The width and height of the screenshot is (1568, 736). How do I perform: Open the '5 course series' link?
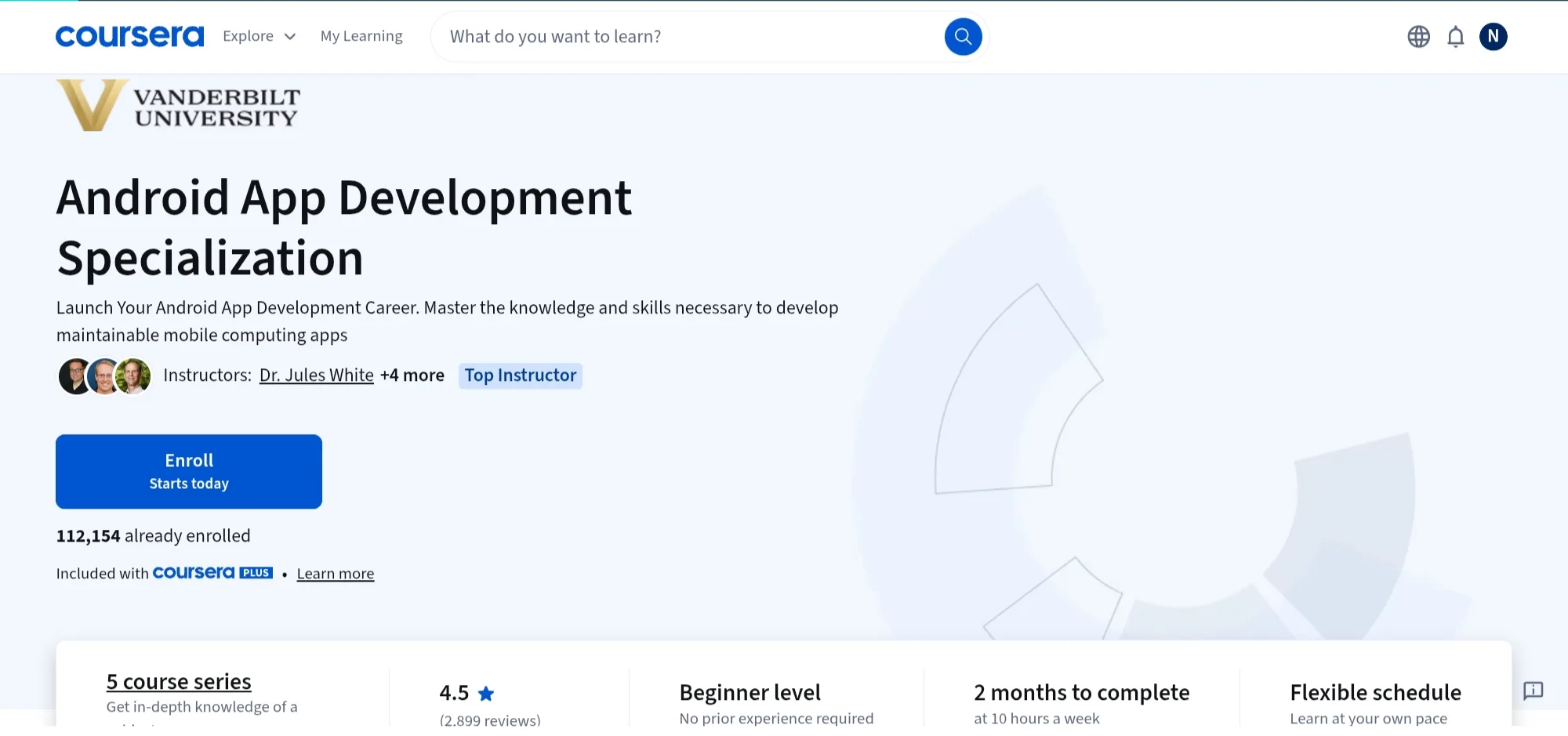[x=179, y=682]
